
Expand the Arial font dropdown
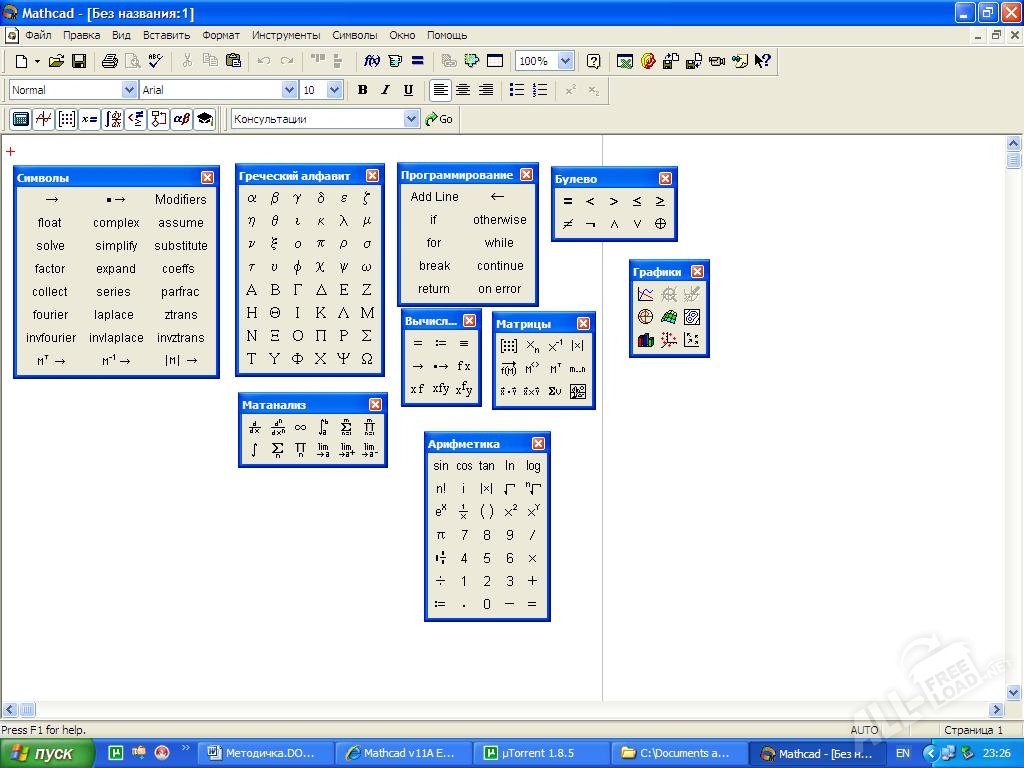pos(290,90)
